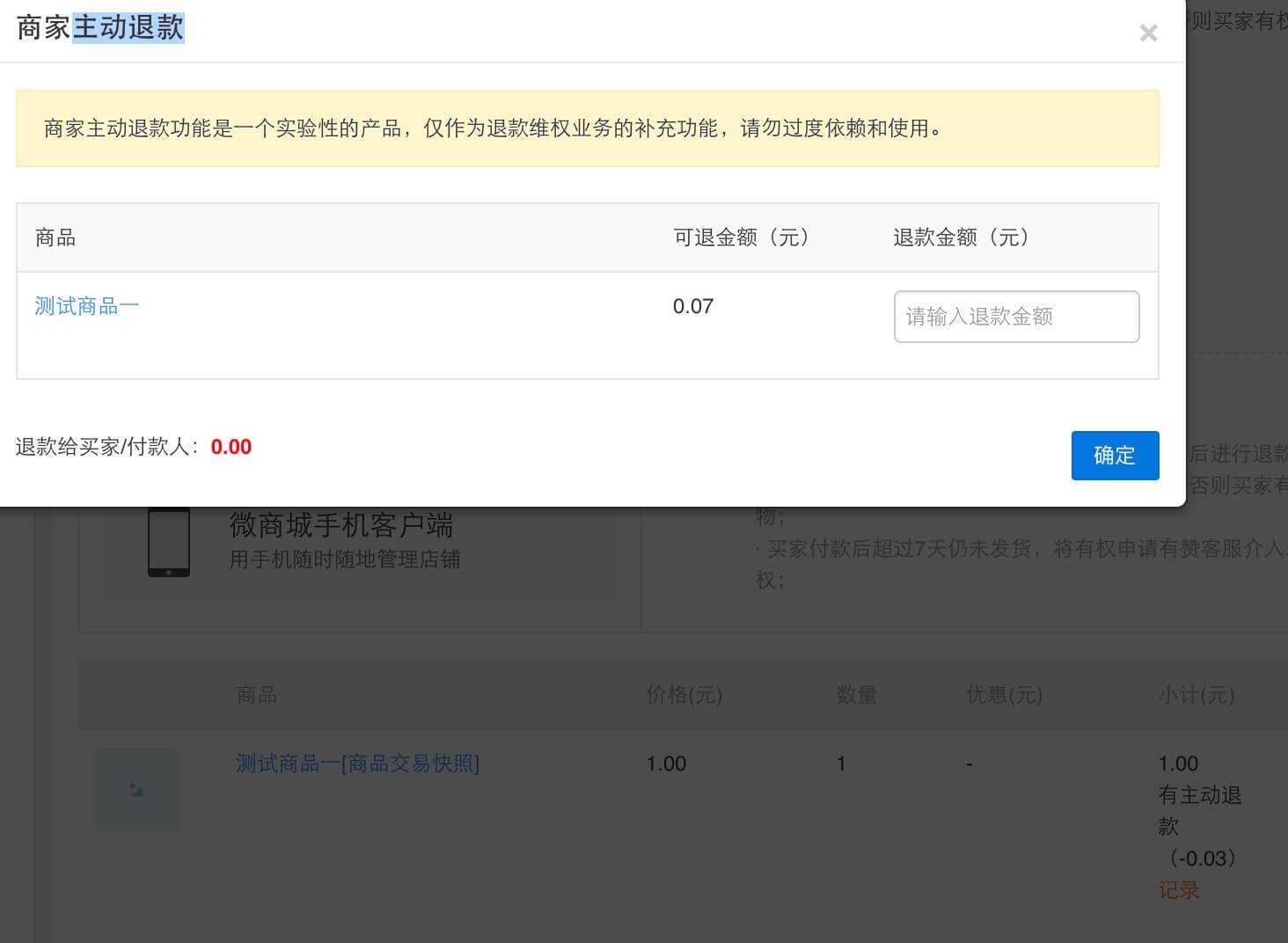Image resolution: width=1288 pixels, height=943 pixels.
Task: Click the 商品 column header in the refund dialog
Action: (x=55, y=238)
